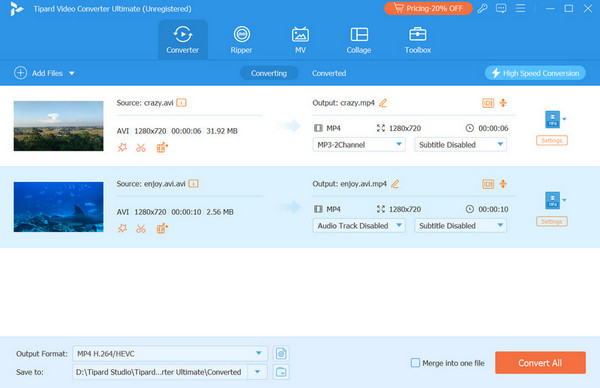Expand the Add Files dropdown arrow
Image resolution: width=600 pixels, height=388 pixels.
(x=72, y=73)
